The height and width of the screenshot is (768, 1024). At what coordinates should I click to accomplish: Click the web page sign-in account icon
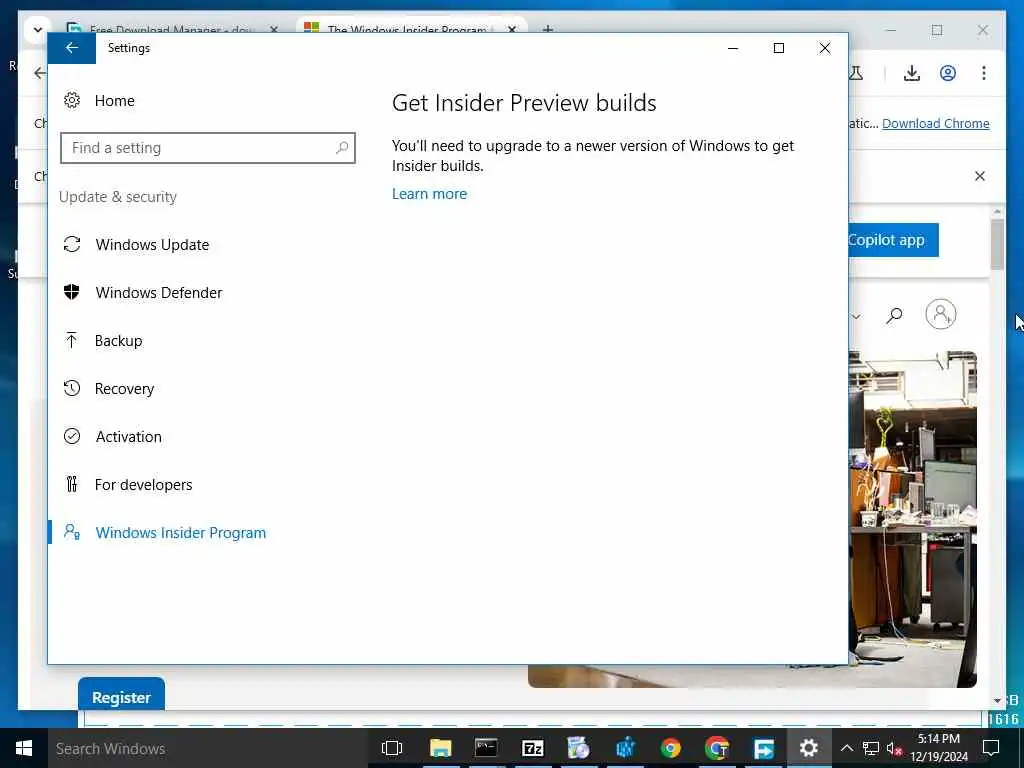point(940,314)
